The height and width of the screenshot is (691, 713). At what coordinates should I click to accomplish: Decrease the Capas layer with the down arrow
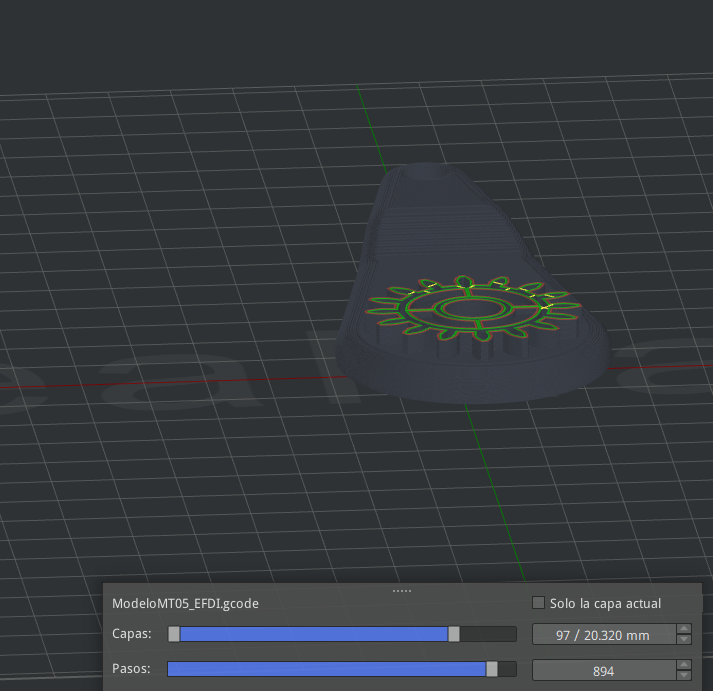tap(684, 640)
